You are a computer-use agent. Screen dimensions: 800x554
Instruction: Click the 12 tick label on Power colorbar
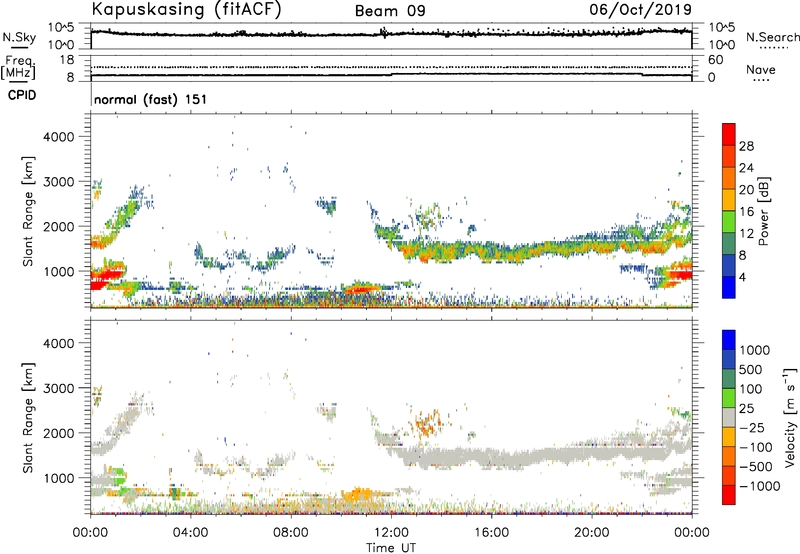click(x=746, y=234)
